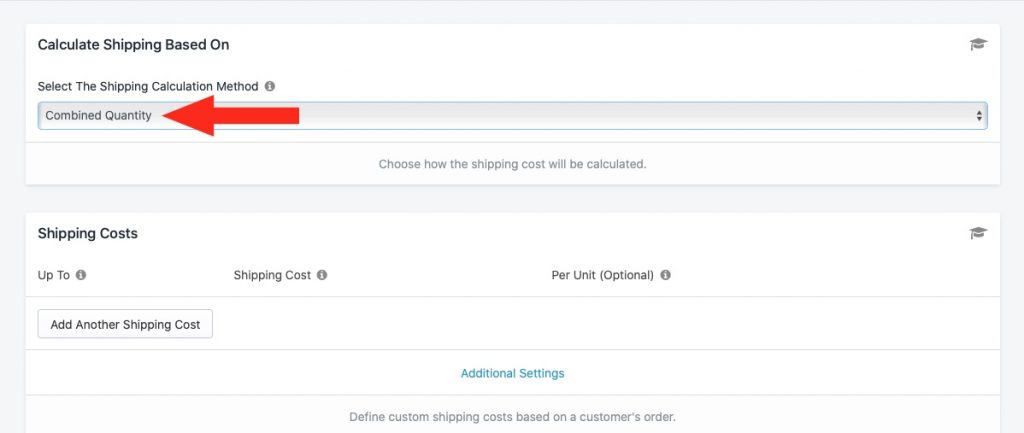Click the Up To column label
1024x433 pixels.
click(x=54, y=275)
